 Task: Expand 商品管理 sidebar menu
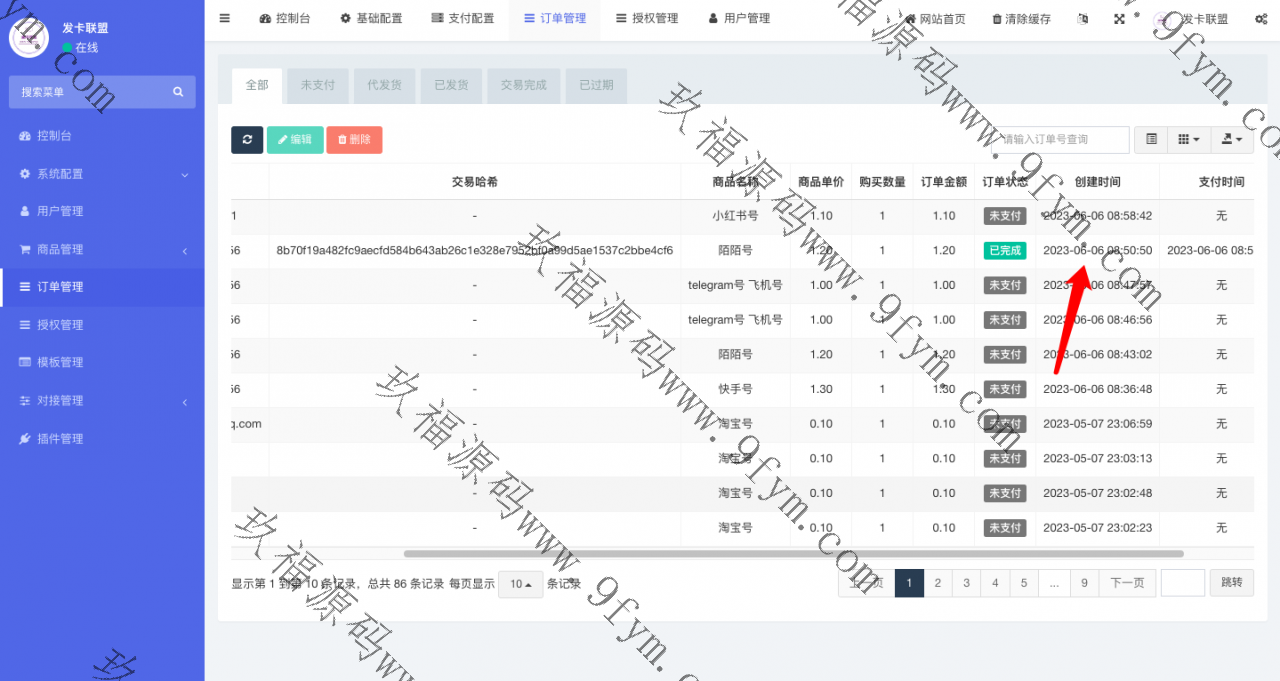[x=102, y=249]
